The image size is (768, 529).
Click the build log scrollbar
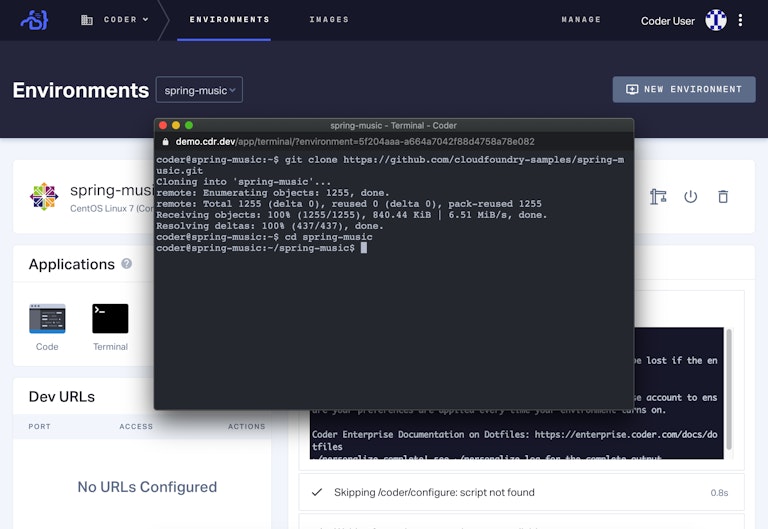click(x=729, y=389)
